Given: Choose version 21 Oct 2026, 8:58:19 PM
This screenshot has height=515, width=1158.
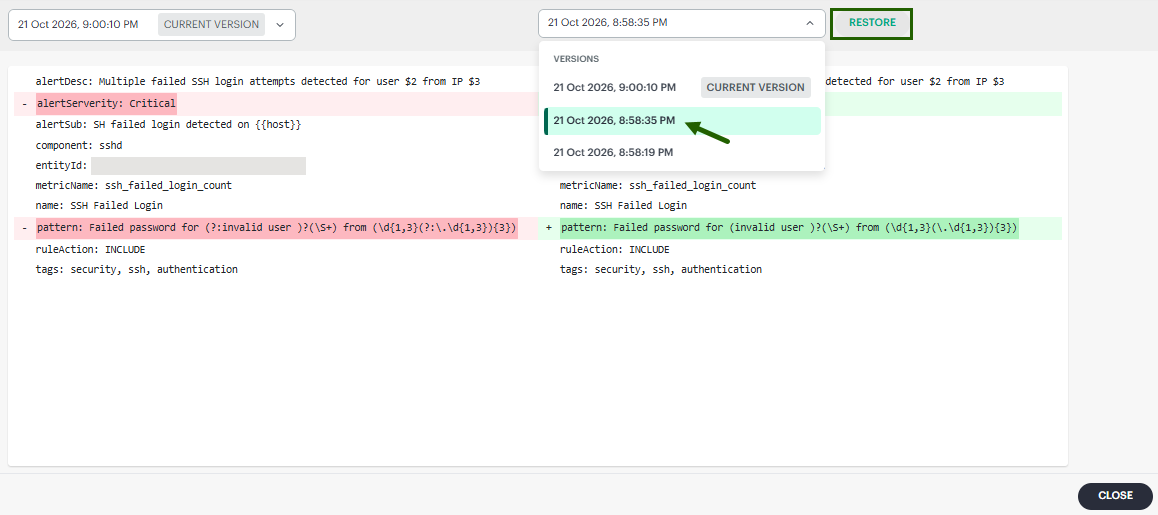Looking at the screenshot, I should tap(682, 152).
